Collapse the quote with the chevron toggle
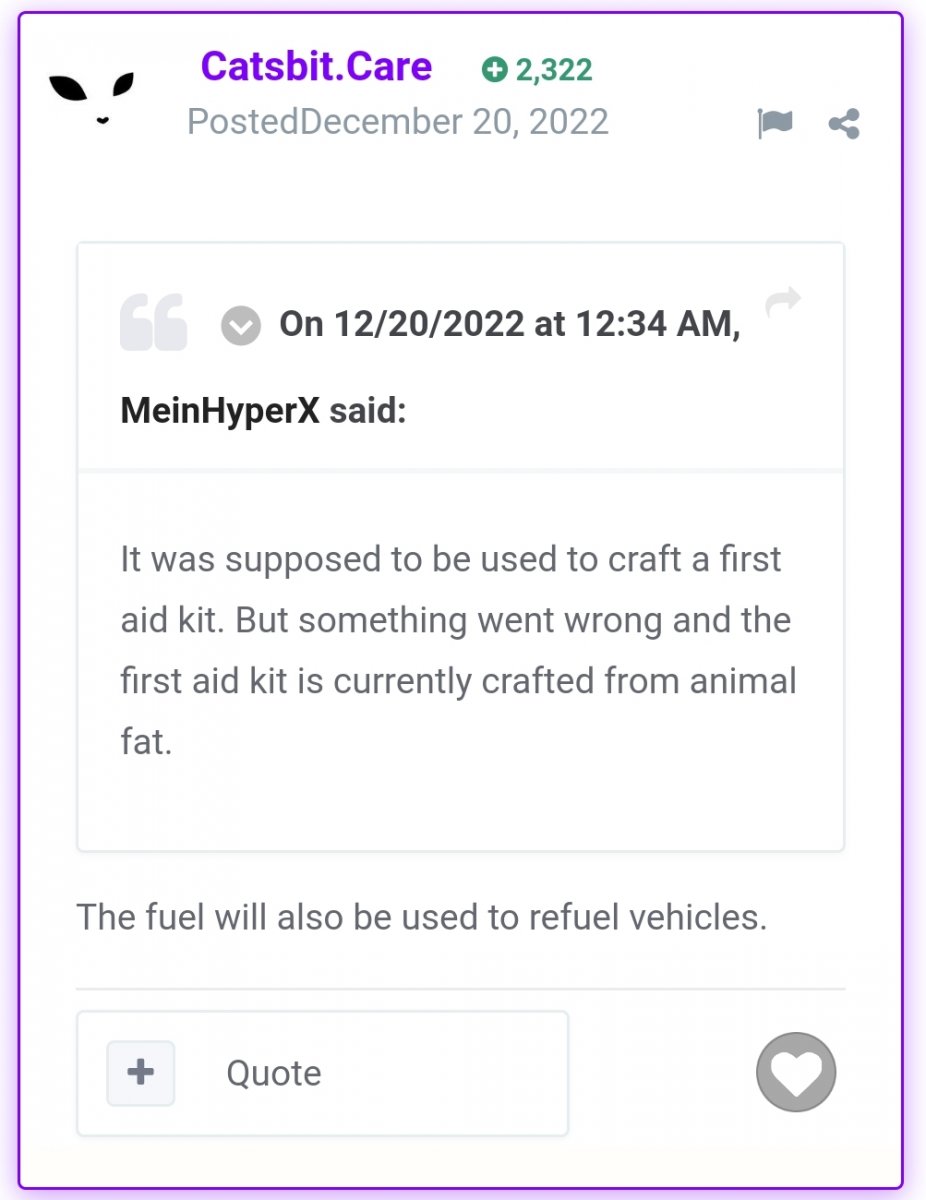Image resolution: width=926 pixels, height=1200 pixels. (240, 326)
